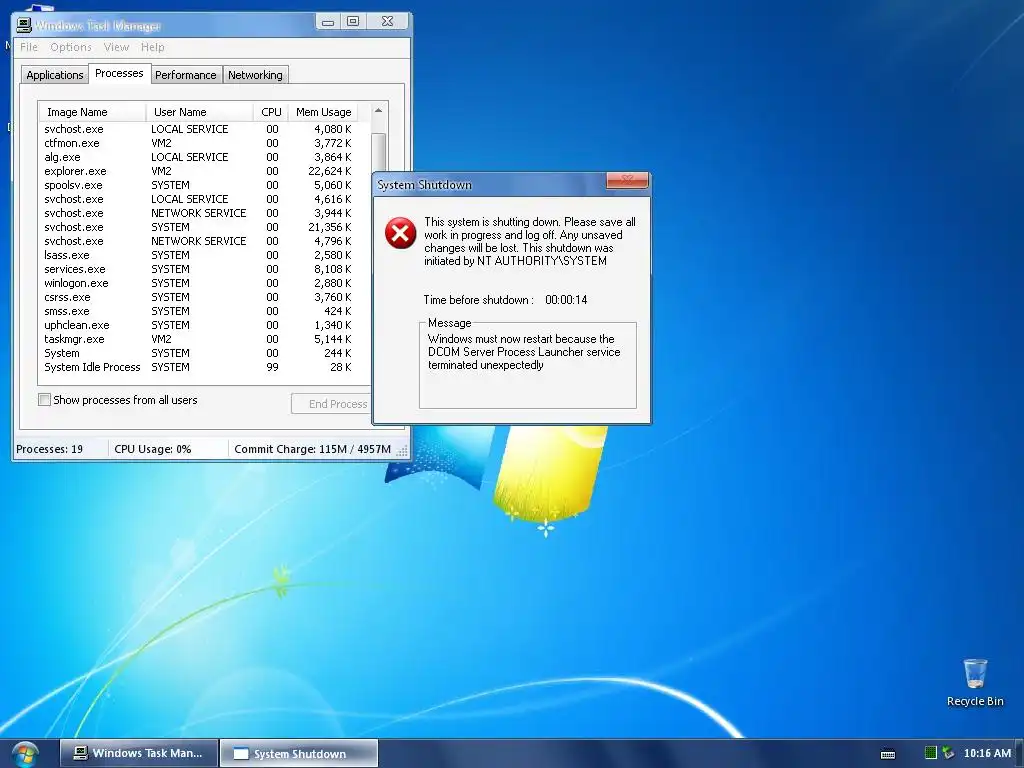Select the smss.exe process row
This screenshot has width=1024, height=768.
(x=198, y=311)
